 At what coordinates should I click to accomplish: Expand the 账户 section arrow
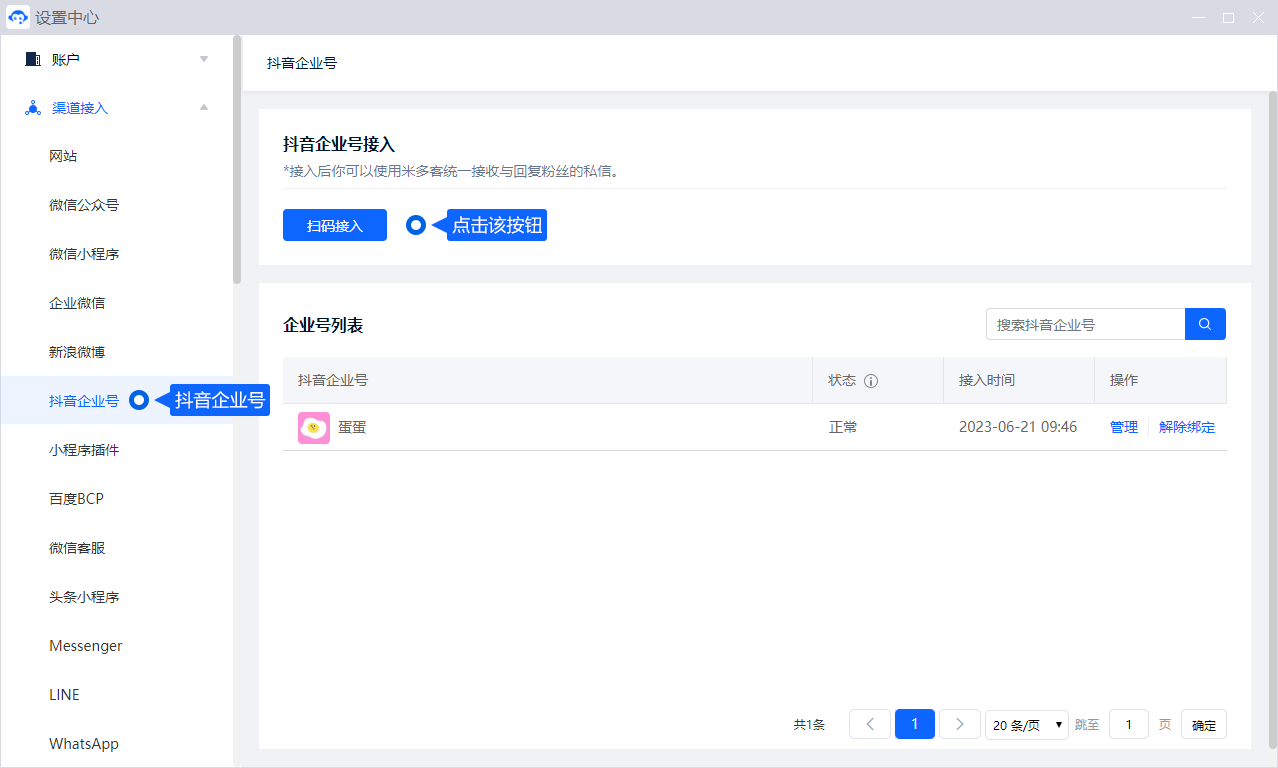[x=204, y=59]
